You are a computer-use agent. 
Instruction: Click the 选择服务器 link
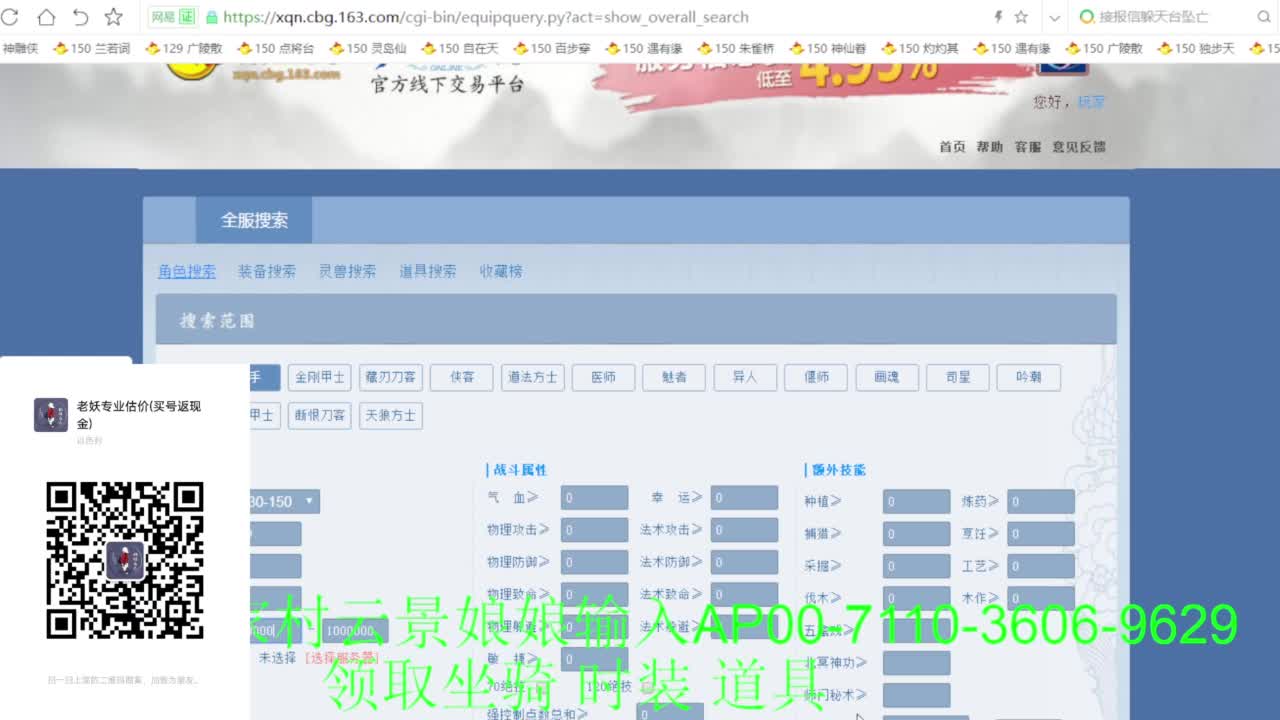click(x=342, y=658)
